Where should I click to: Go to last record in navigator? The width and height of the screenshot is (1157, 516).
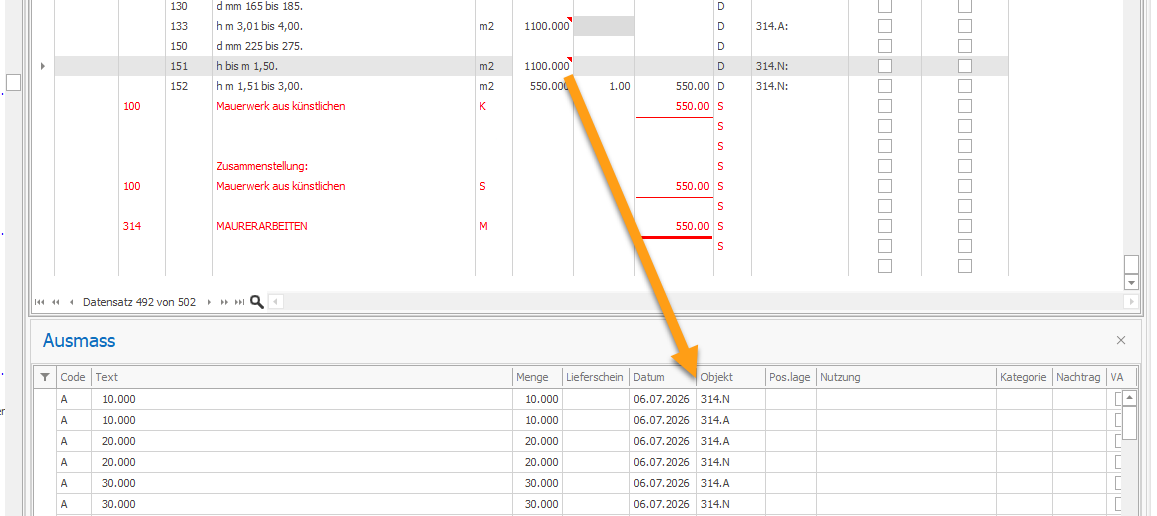[x=239, y=302]
